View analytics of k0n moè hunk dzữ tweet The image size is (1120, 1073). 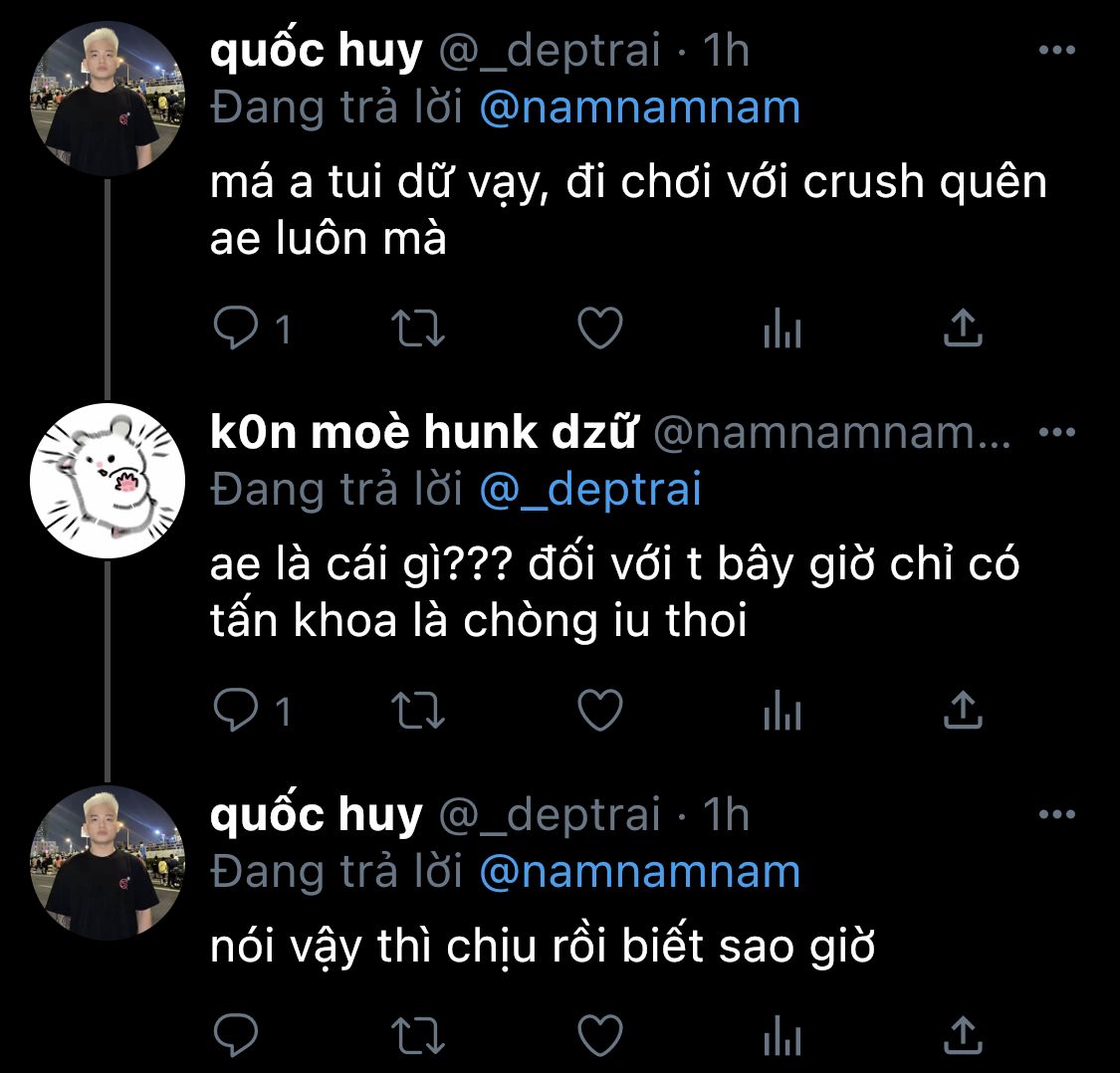[783, 710]
